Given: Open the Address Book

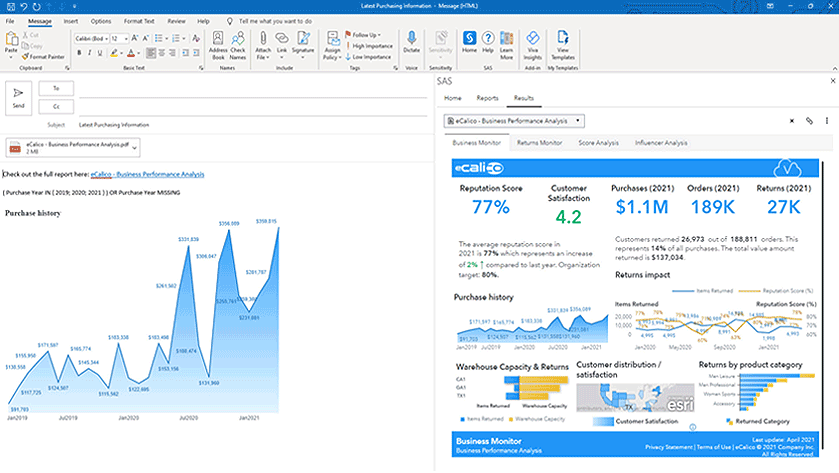Looking at the screenshot, I should point(218,45).
